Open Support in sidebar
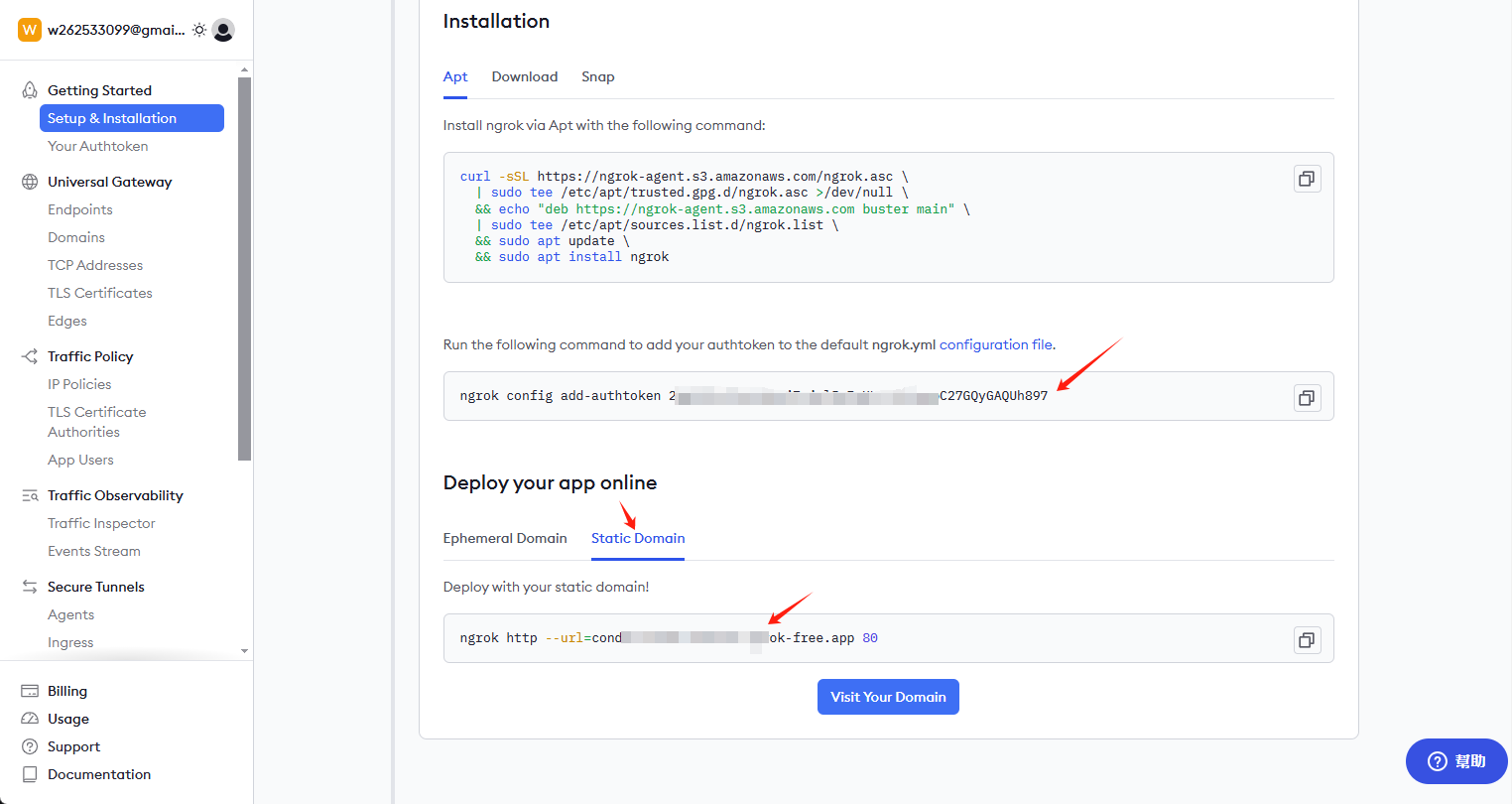The width and height of the screenshot is (1512, 804). (73, 746)
